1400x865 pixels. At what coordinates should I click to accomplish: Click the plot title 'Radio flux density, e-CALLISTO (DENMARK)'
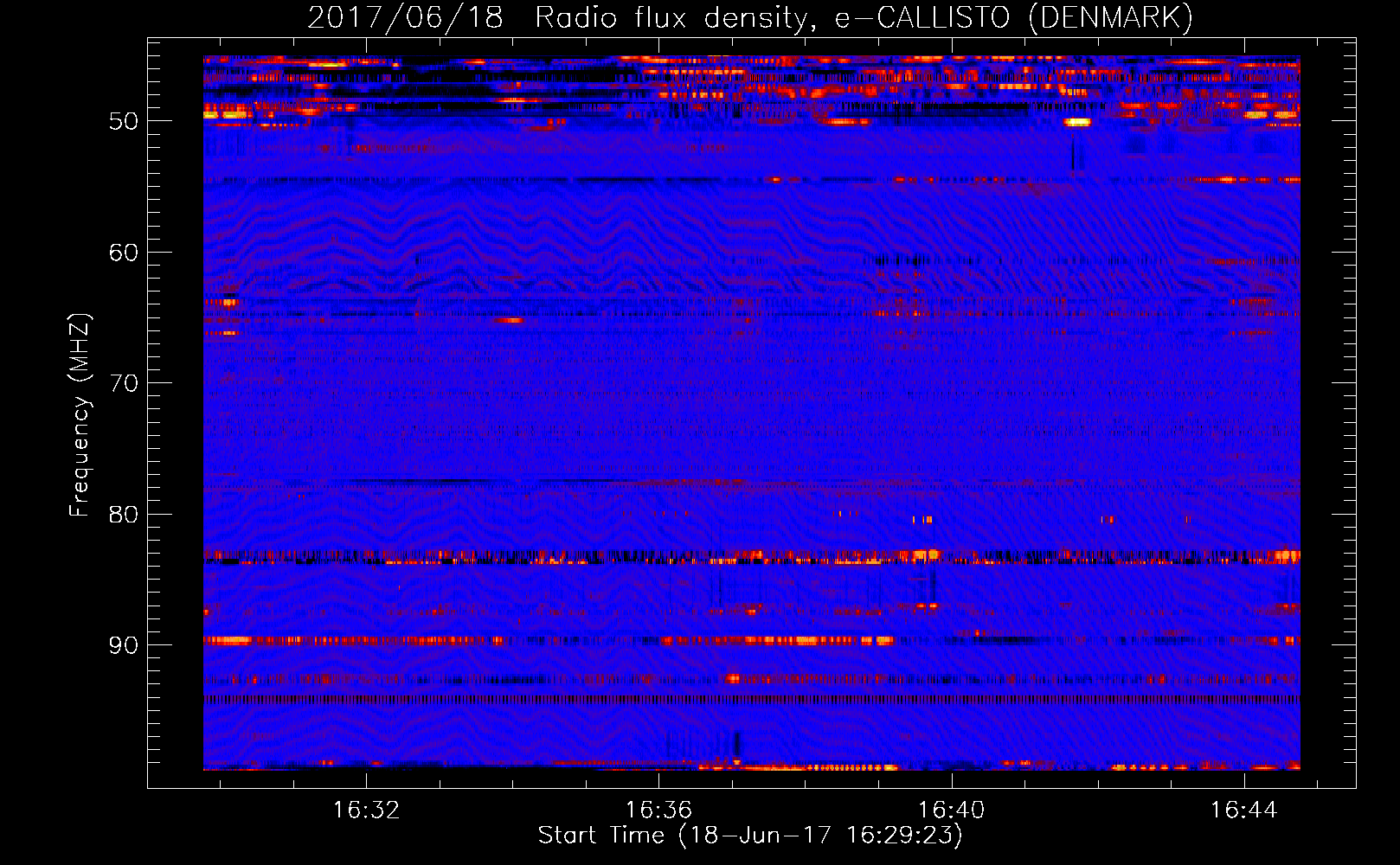(864, 18)
